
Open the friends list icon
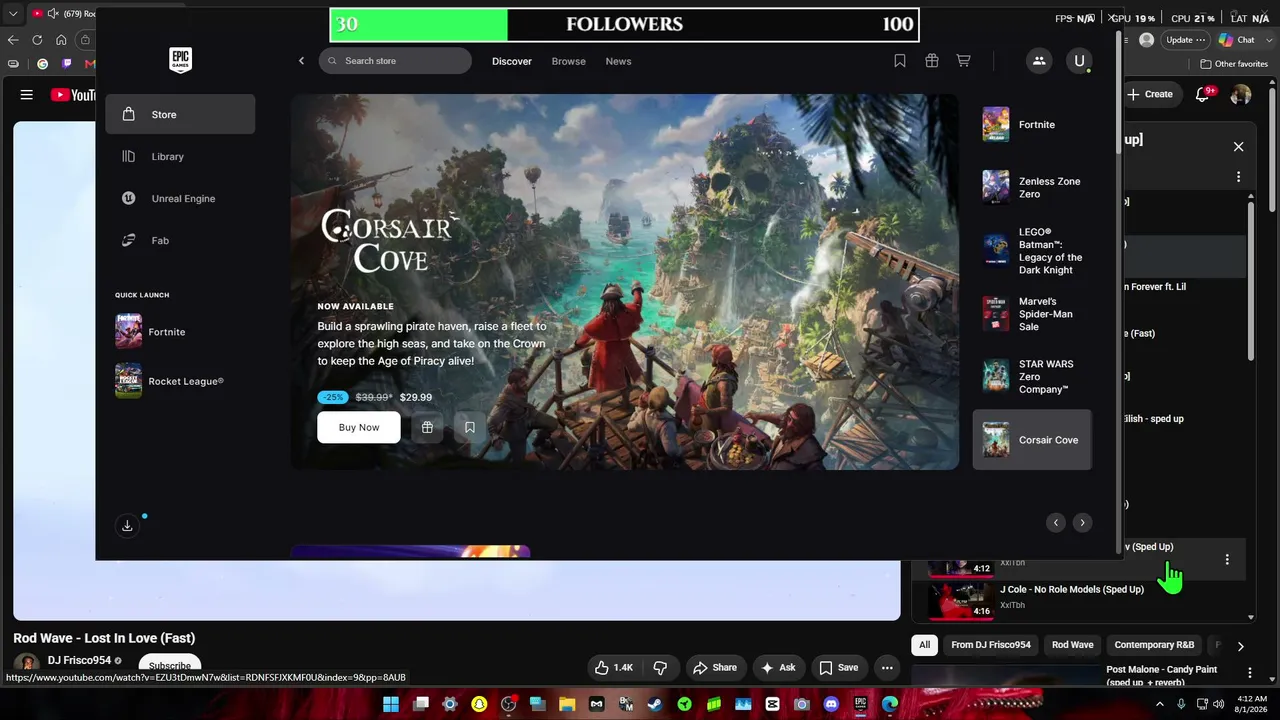coord(1039,61)
